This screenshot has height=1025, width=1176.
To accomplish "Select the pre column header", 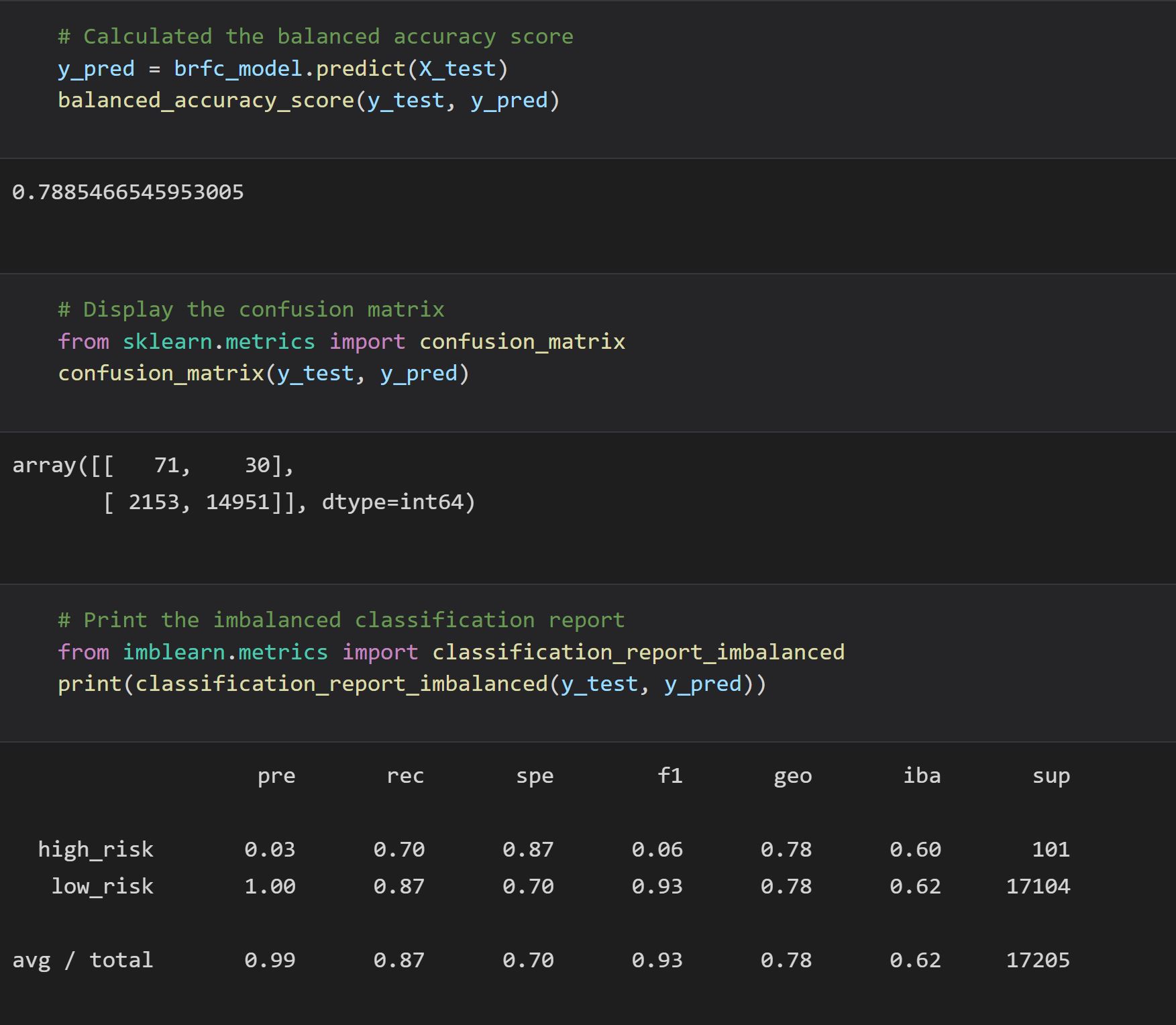I will [x=277, y=775].
